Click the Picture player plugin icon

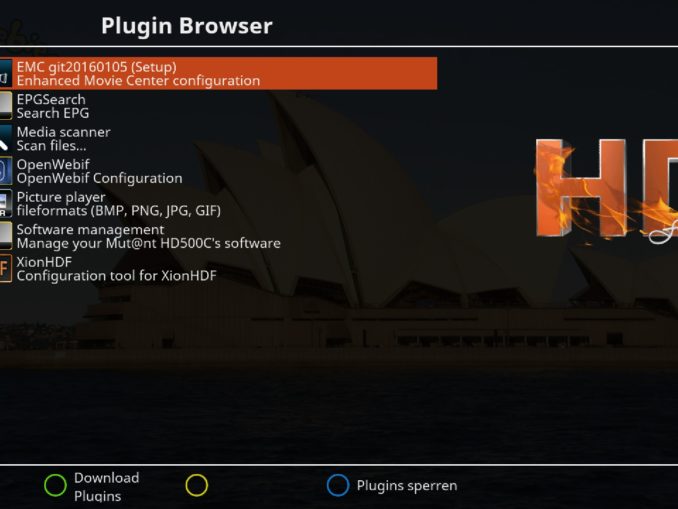coord(6,204)
